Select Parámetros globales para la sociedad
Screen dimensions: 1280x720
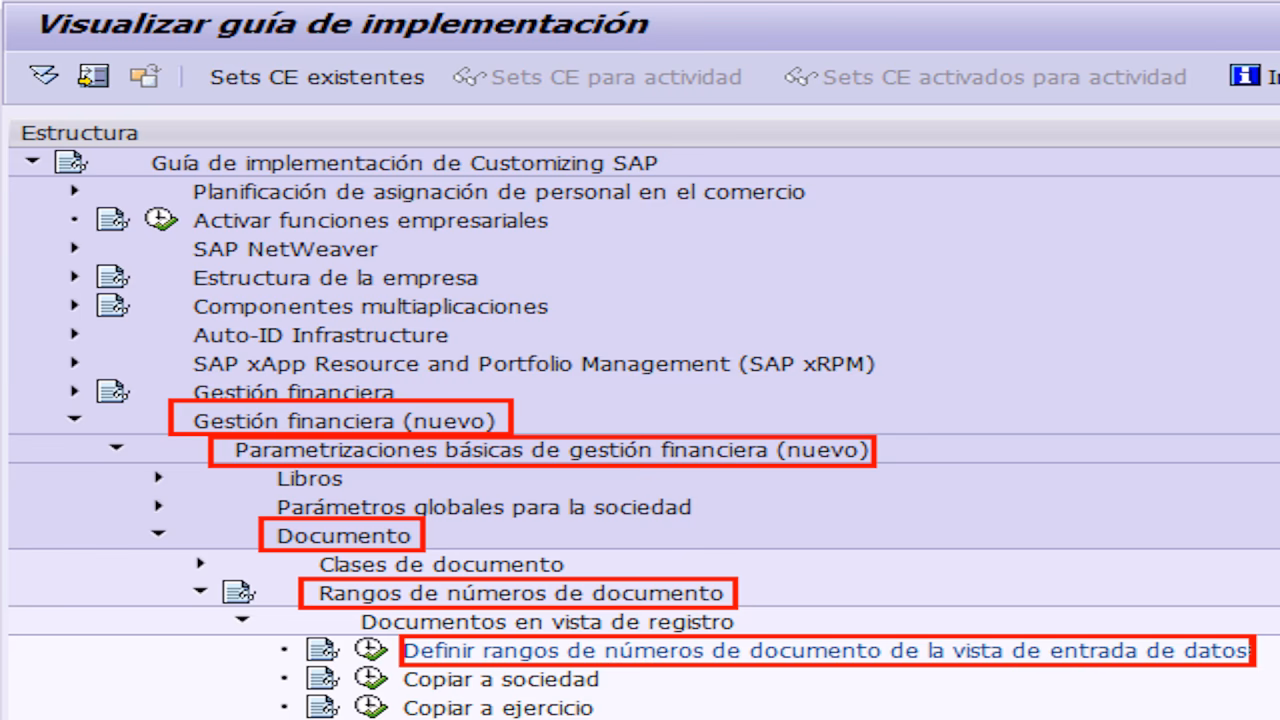[484, 508]
